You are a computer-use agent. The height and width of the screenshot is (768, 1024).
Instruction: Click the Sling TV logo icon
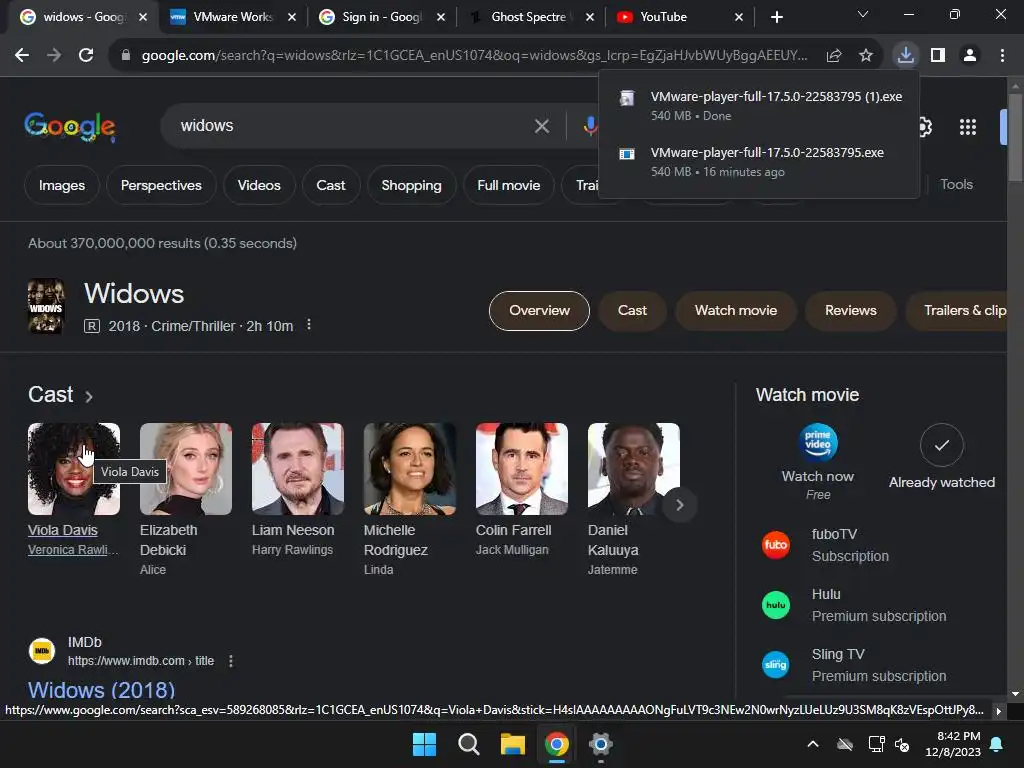776,665
